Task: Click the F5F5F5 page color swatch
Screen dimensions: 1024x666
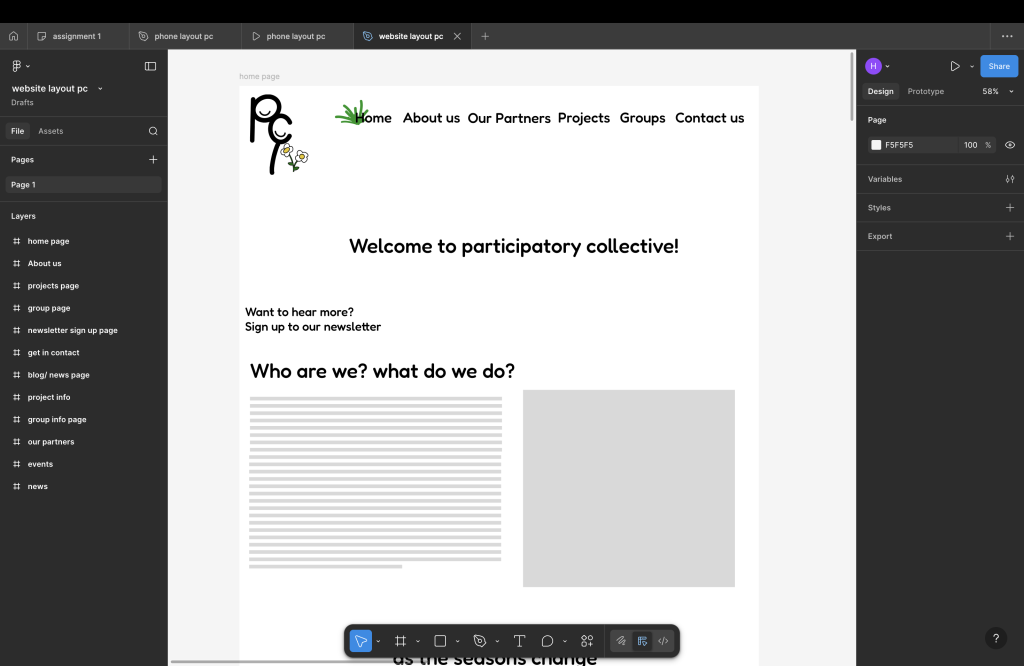Action: [x=876, y=145]
